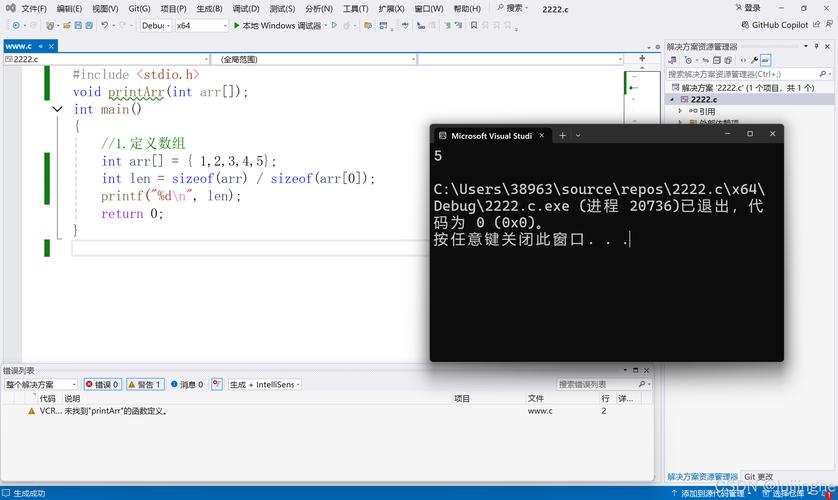The height and width of the screenshot is (500, 838).
Task: Click pending changes filter clock icon
Action: 688,60
